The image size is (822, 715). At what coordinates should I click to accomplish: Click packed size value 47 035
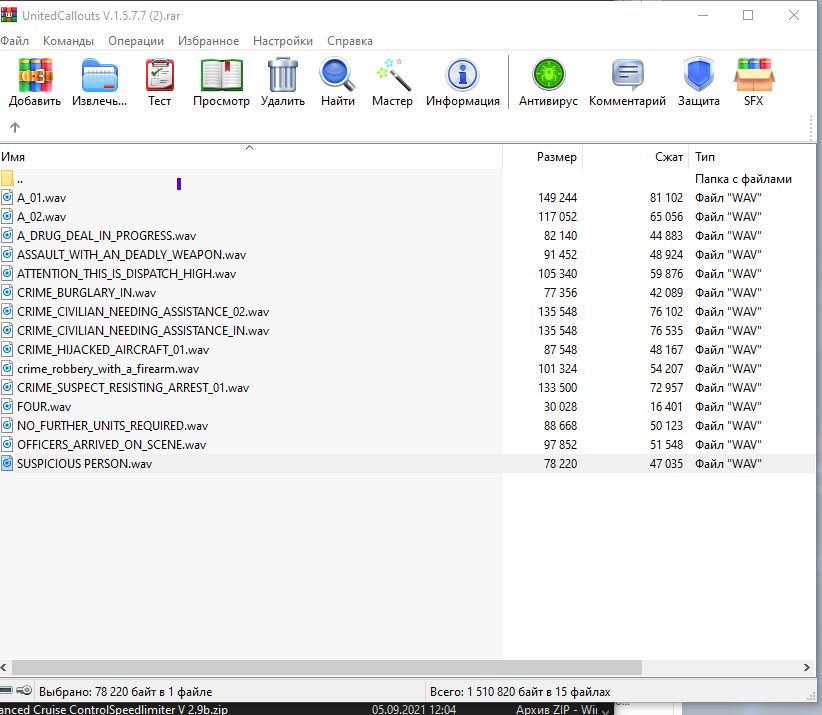[666, 463]
